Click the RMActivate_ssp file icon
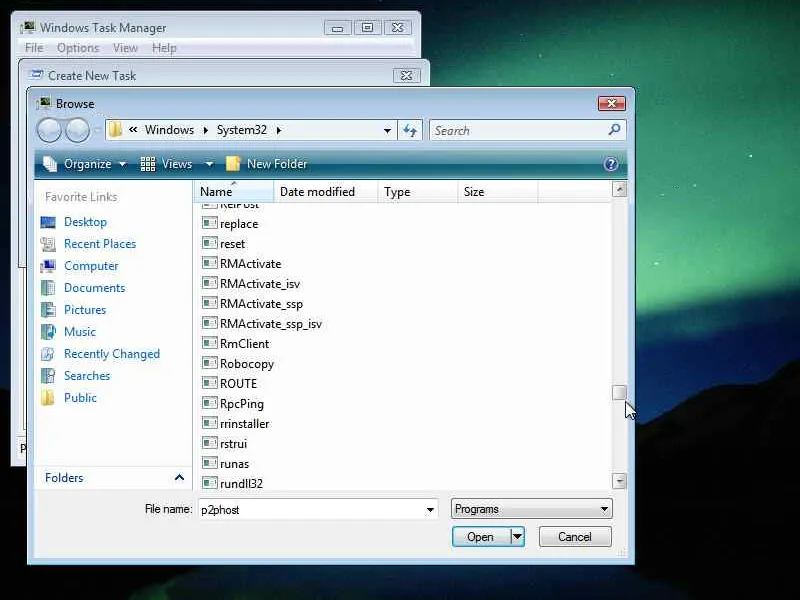The width and height of the screenshot is (800, 600). (x=209, y=303)
